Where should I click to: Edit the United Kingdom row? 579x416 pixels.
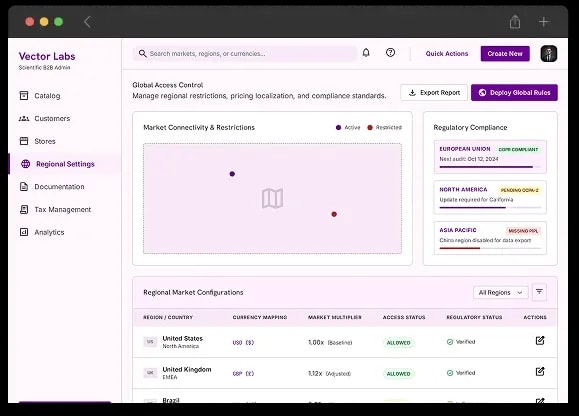click(x=540, y=371)
